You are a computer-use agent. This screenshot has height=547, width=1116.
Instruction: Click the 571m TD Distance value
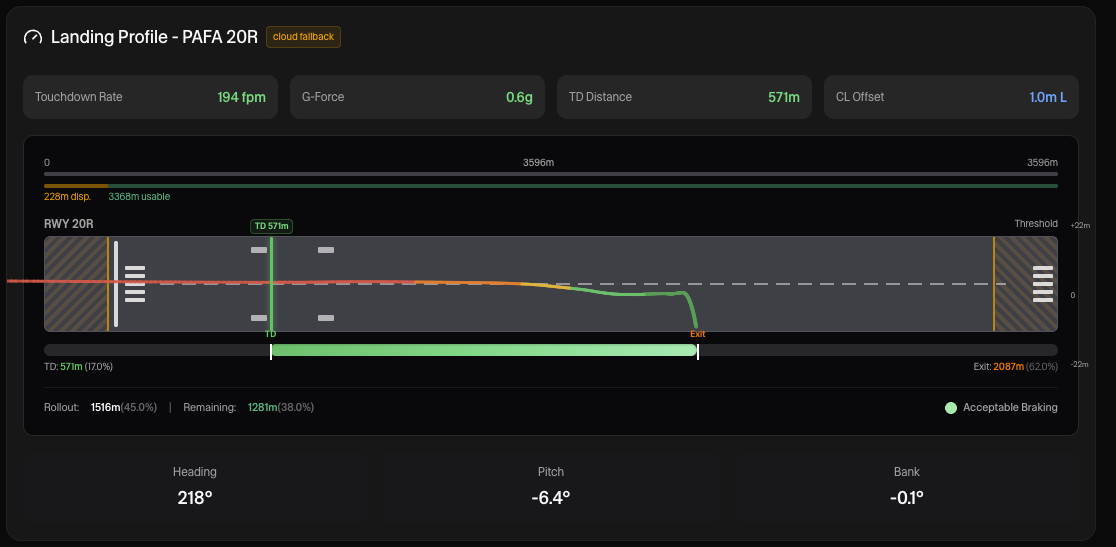coord(784,97)
